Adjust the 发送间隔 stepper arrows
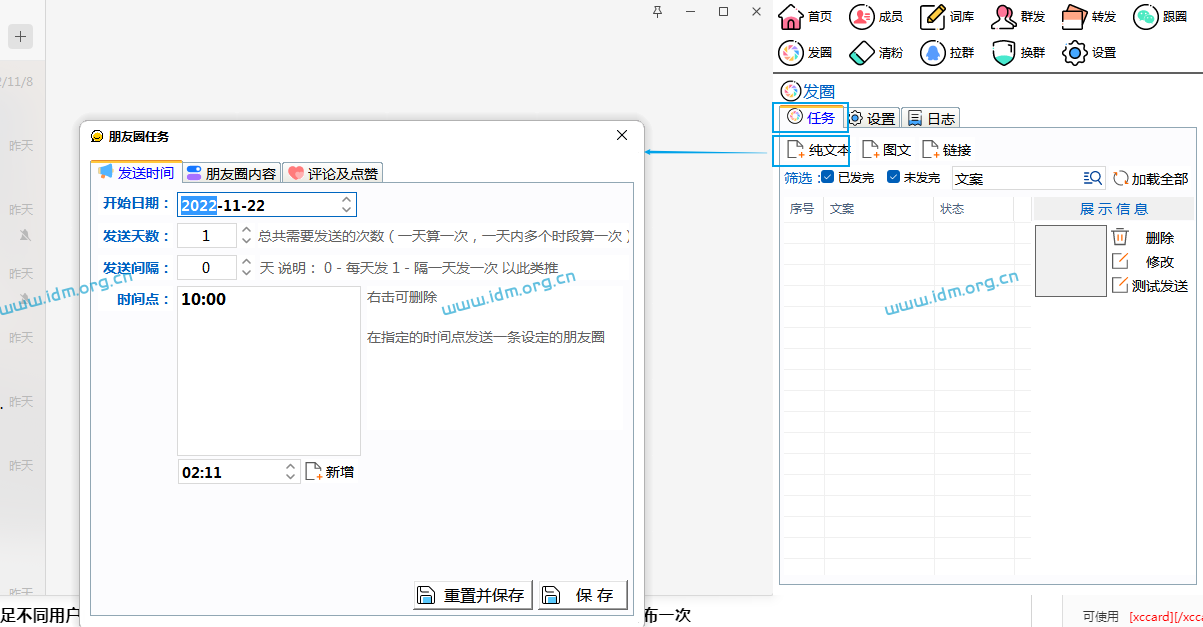 [x=246, y=268]
